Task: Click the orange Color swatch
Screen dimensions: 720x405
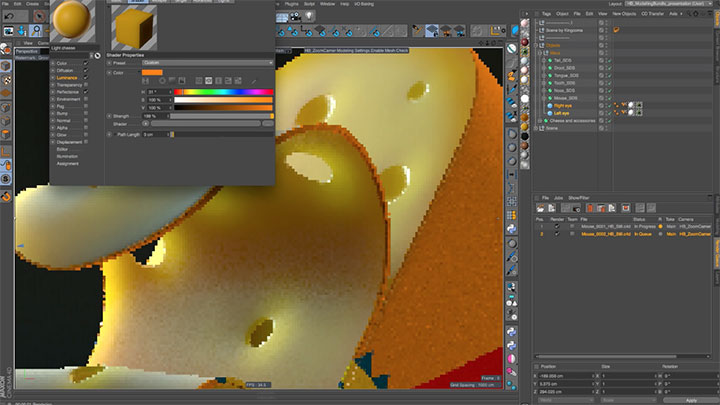Action: (x=152, y=73)
